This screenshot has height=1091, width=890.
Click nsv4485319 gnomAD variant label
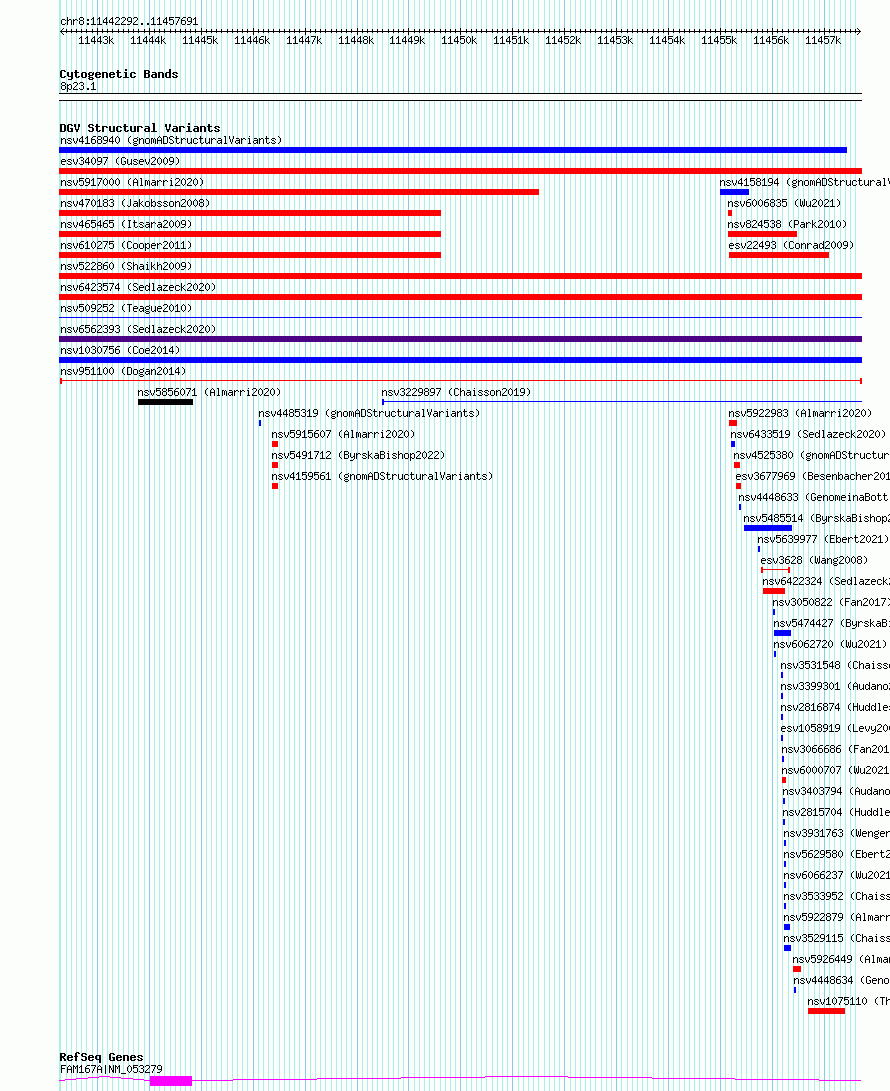[x=369, y=413]
